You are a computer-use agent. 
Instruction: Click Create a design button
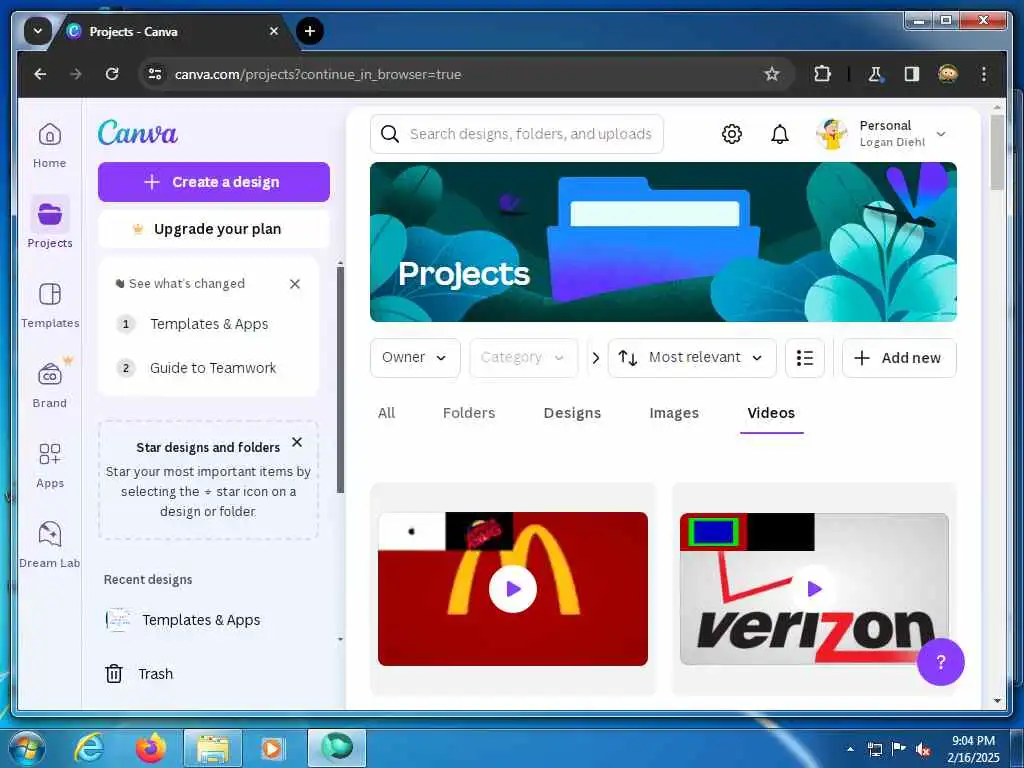point(214,182)
